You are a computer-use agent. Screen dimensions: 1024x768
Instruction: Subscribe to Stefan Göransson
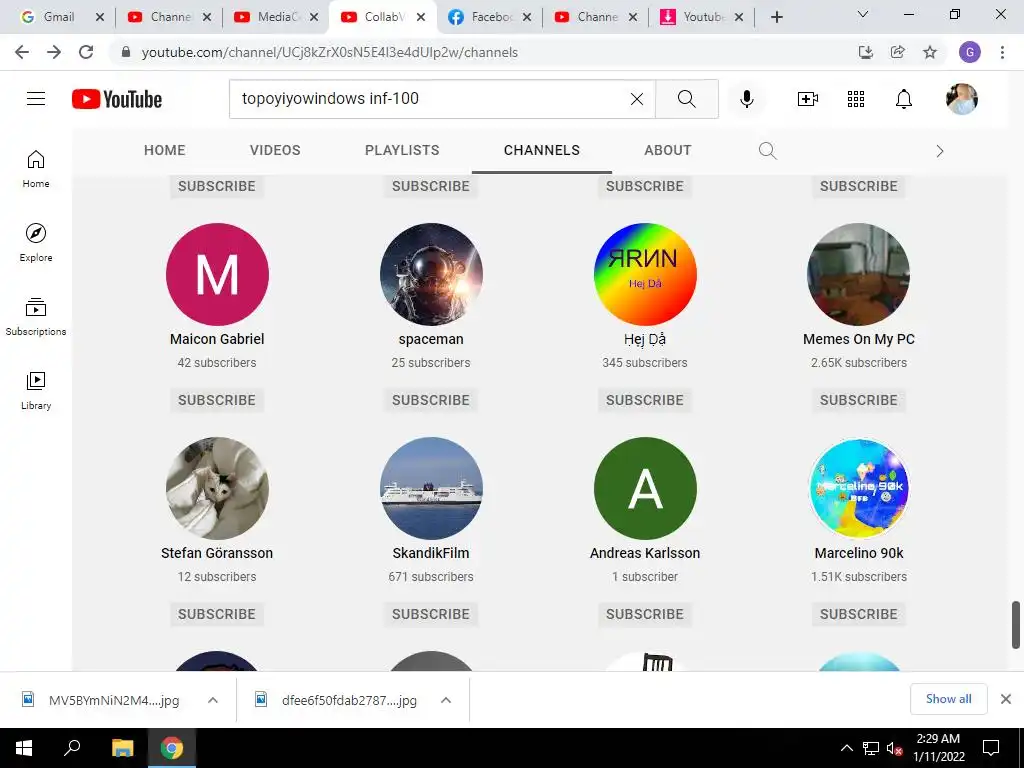[x=217, y=614]
